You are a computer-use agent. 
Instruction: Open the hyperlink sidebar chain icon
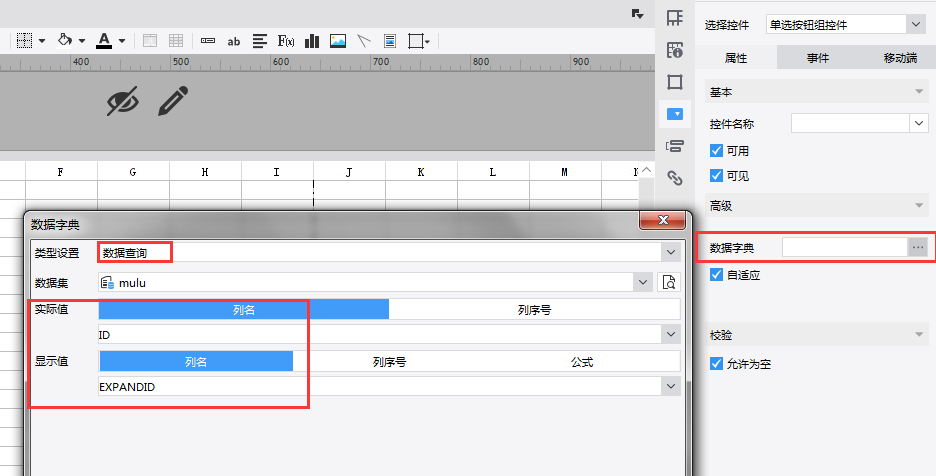pos(675,177)
